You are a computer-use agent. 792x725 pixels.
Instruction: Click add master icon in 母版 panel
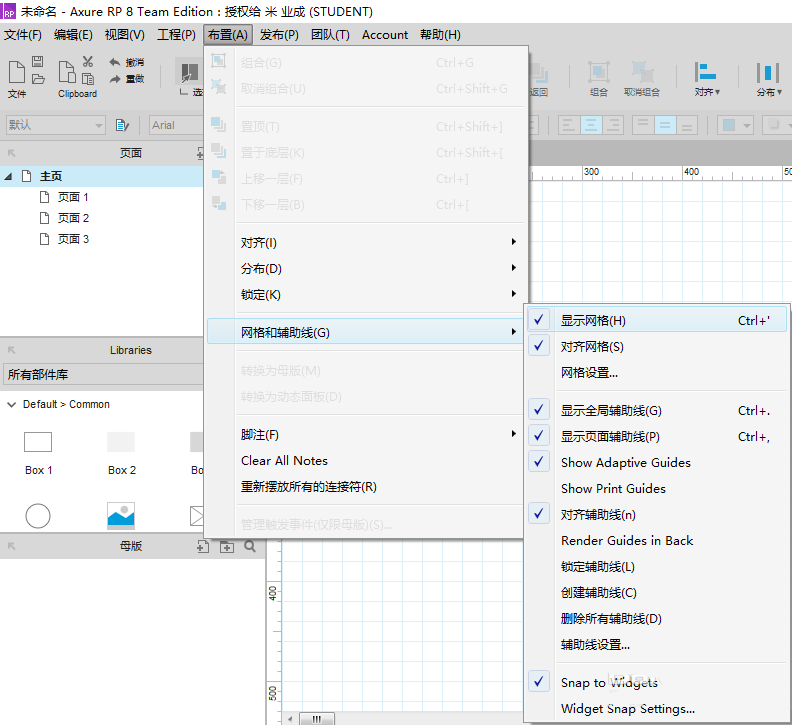(x=202, y=547)
